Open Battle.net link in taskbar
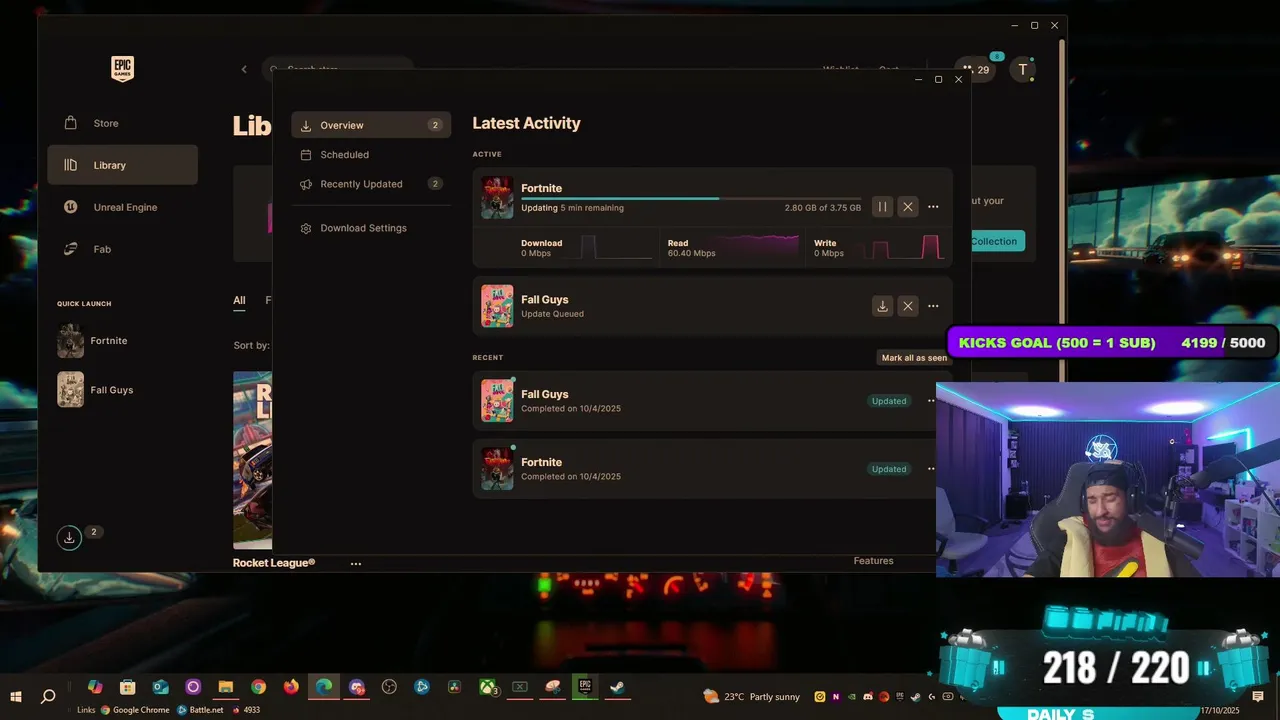 click(201, 710)
